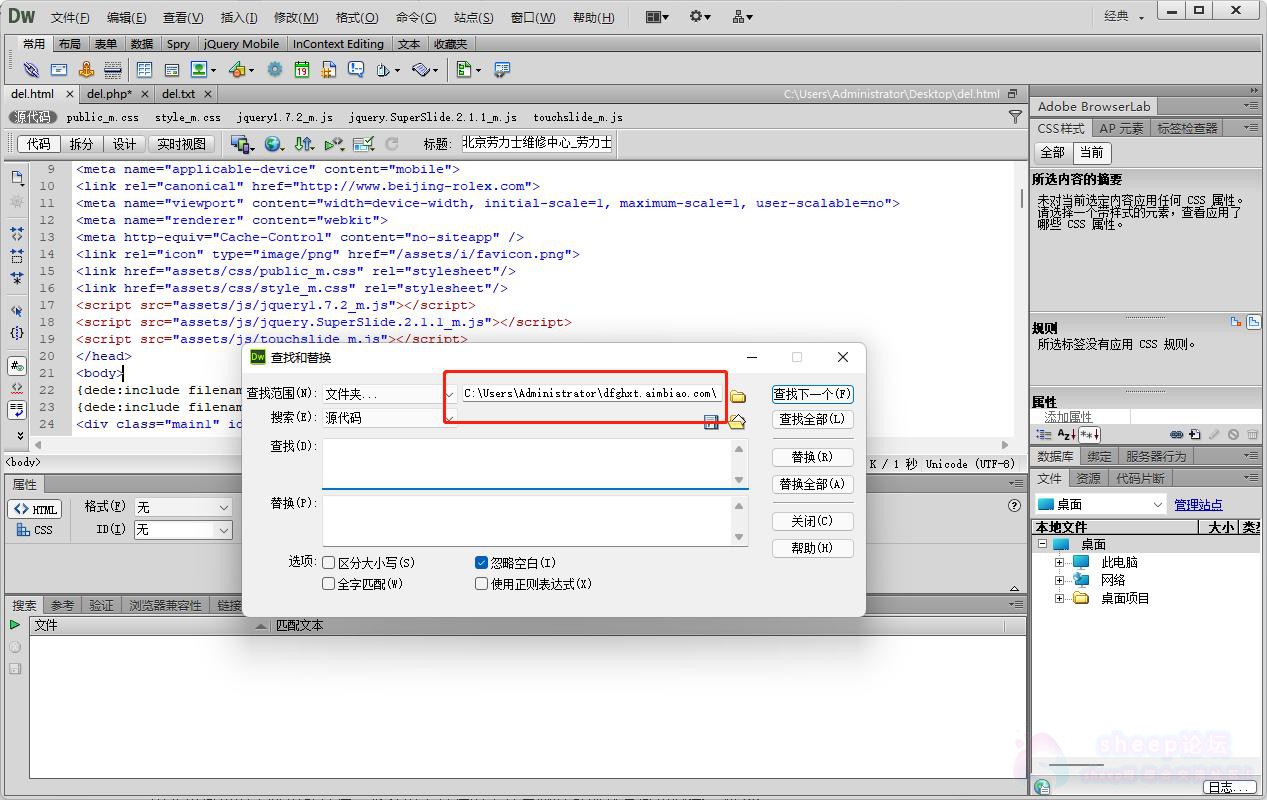Load query folder icon in Find dialog
Screen dimensions: 1267x800
[737, 423]
